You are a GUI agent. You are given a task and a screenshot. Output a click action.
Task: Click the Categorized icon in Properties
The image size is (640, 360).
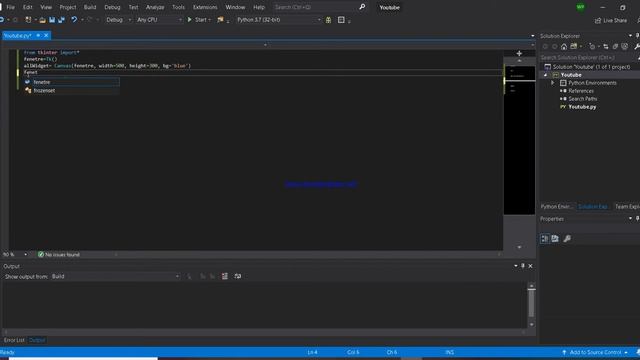pyautogui.click(x=545, y=239)
